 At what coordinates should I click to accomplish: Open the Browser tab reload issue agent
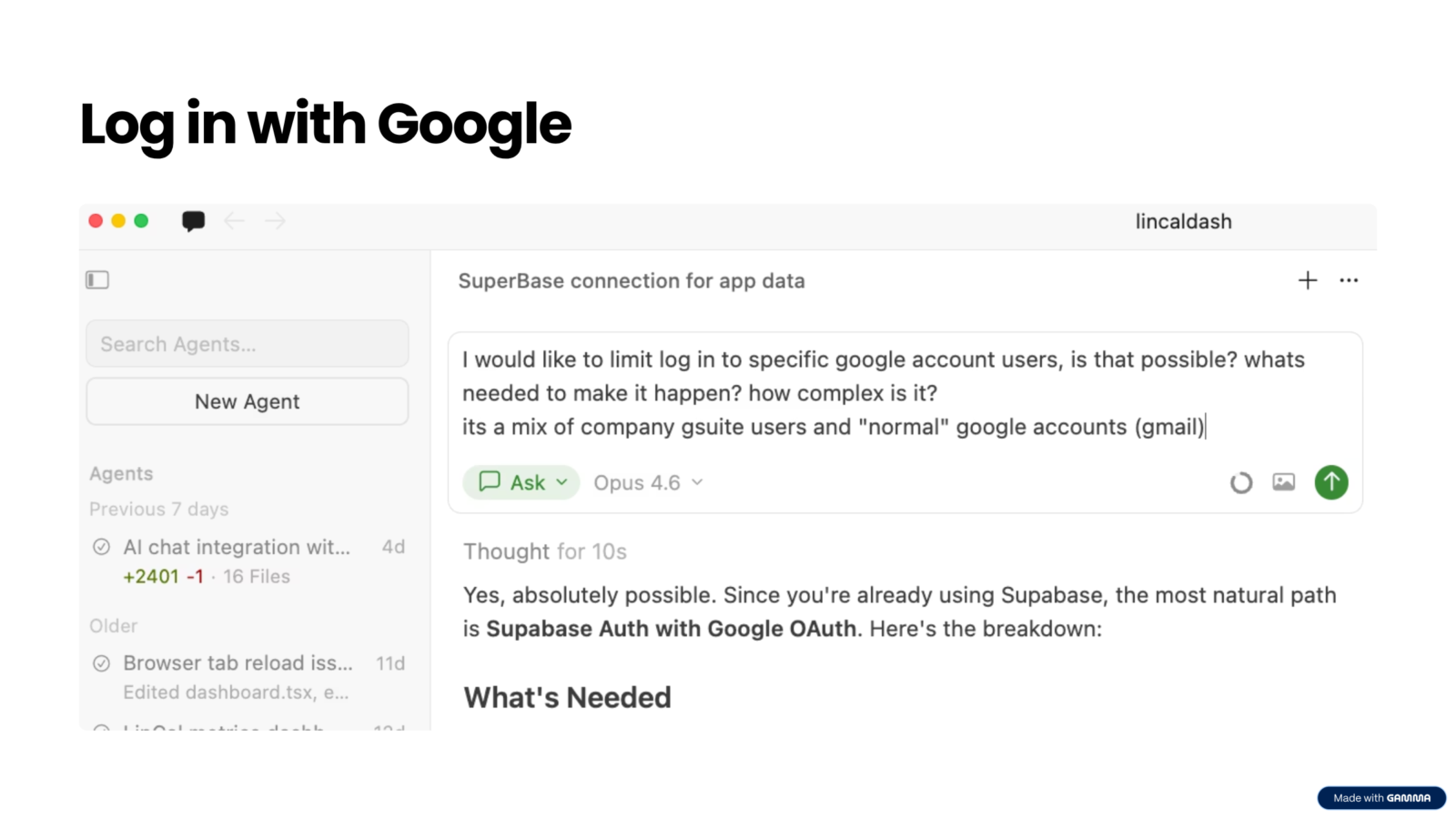click(238, 663)
